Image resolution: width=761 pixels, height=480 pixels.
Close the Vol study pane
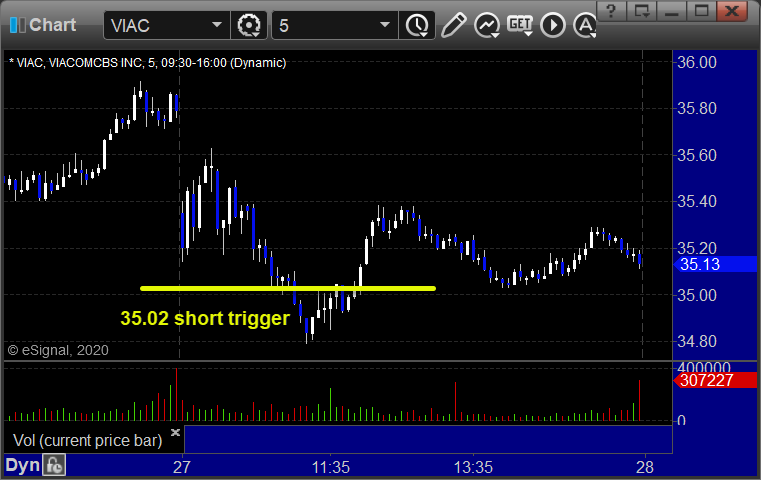coord(175,432)
